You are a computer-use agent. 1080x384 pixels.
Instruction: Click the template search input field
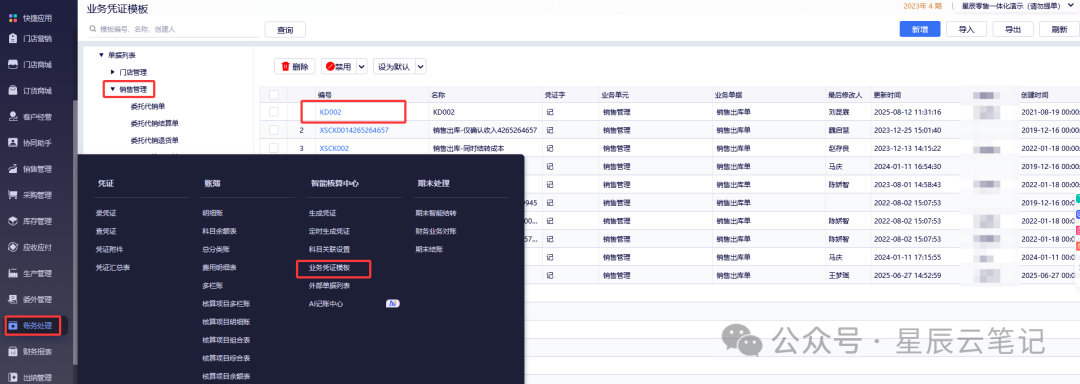(173, 30)
